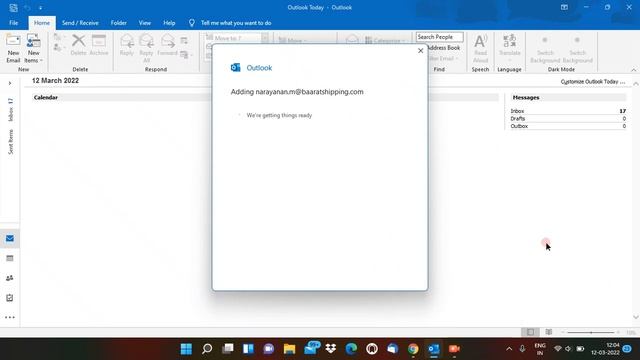Click the Drafts link in Messages
This screenshot has width=640, height=360.
pyautogui.click(x=518, y=118)
